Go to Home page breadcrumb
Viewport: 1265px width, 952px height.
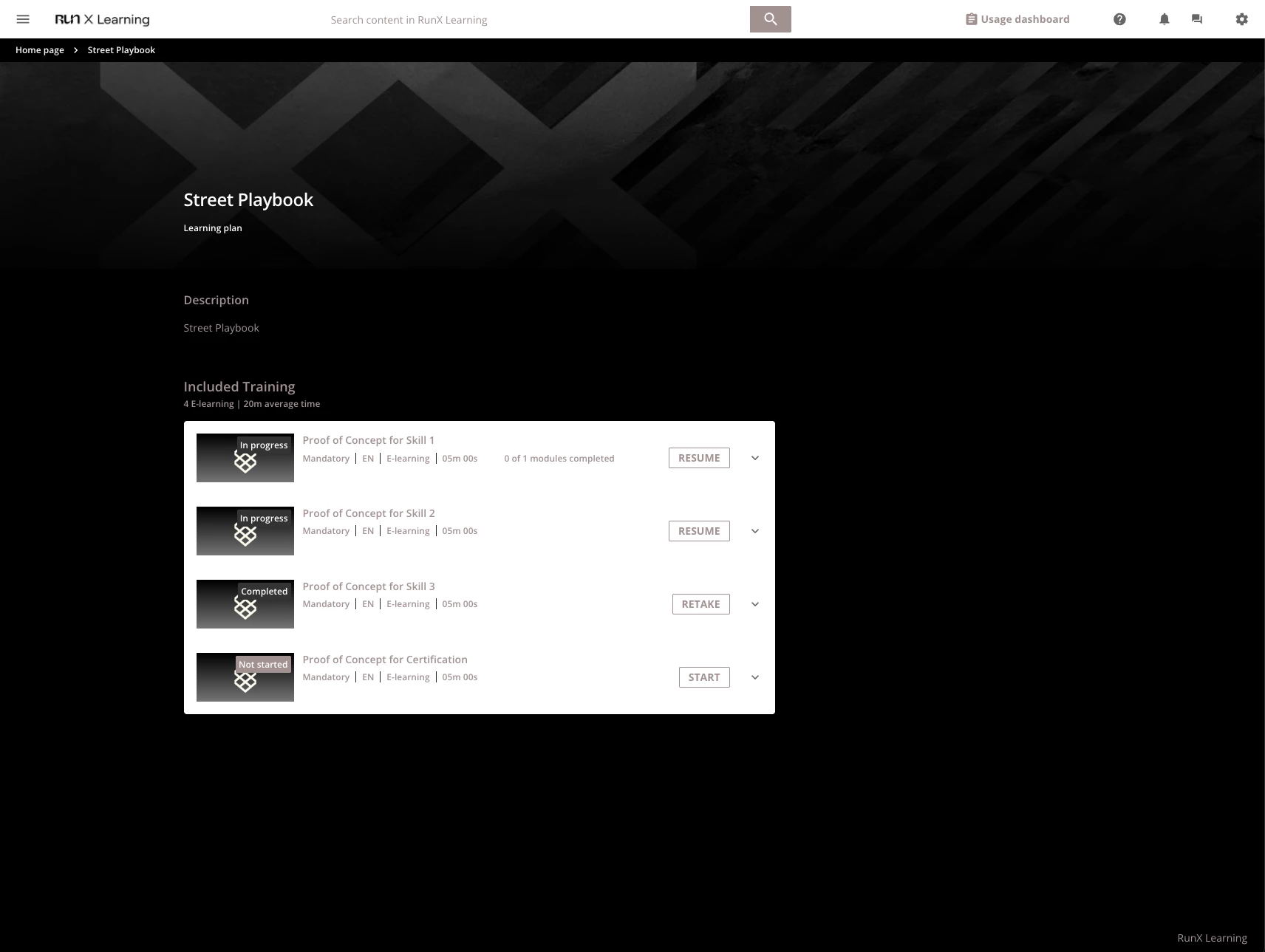coord(40,50)
